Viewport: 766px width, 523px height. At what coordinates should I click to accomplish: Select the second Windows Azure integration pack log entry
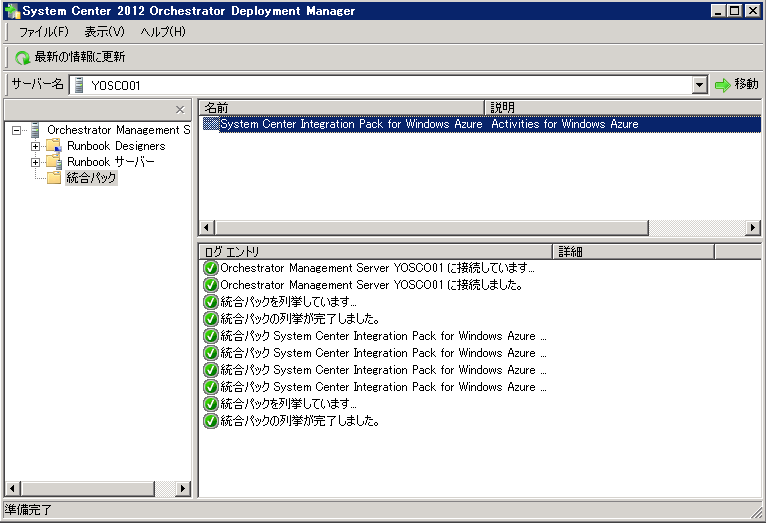383,353
